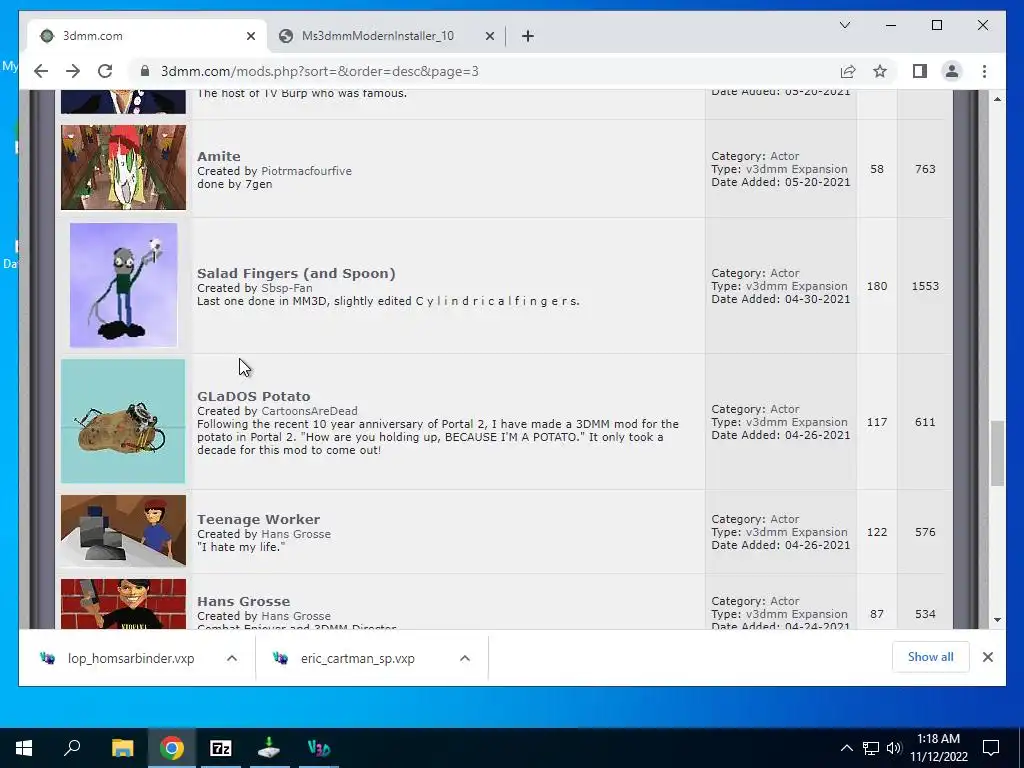The height and width of the screenshot is (768, 1024).
Task: Open the notification center icon
Action: click(x=991, y=748)
